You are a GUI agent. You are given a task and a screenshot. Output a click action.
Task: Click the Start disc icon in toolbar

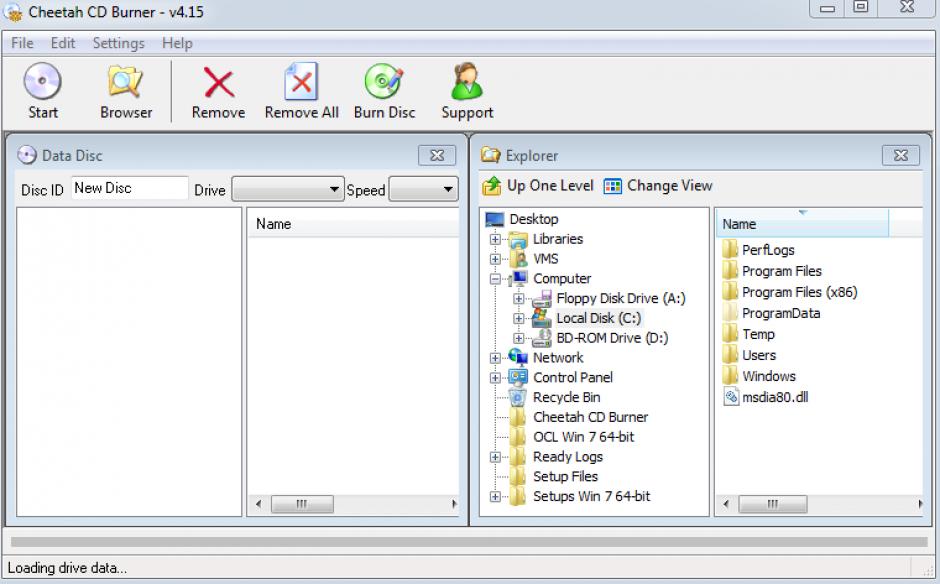[43, 81]
